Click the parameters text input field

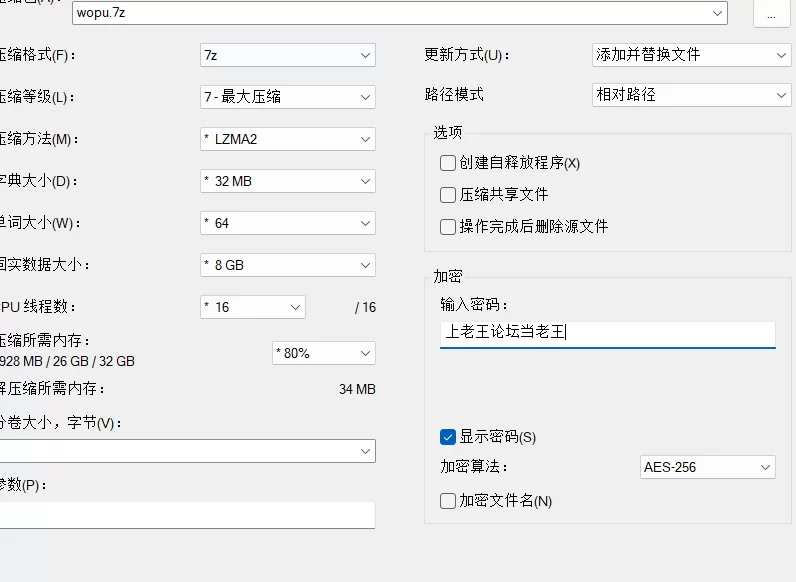click(186, 514)
